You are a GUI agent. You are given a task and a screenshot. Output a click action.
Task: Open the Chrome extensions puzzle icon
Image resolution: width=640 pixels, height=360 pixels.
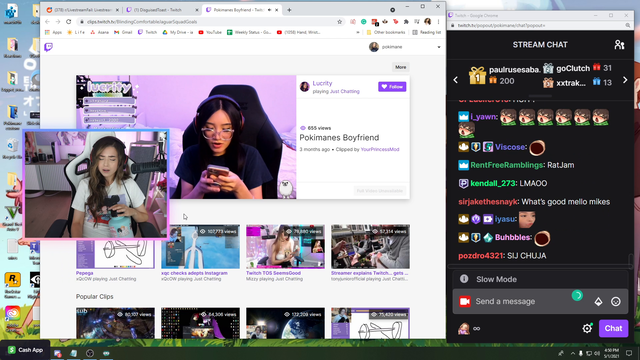(x=406, y=22)
